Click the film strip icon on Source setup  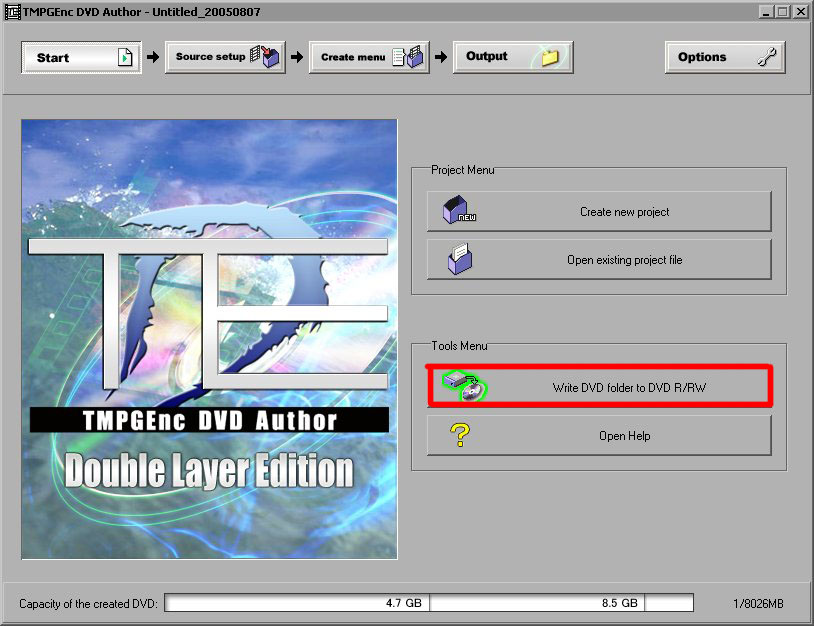[x=265, y=56]
